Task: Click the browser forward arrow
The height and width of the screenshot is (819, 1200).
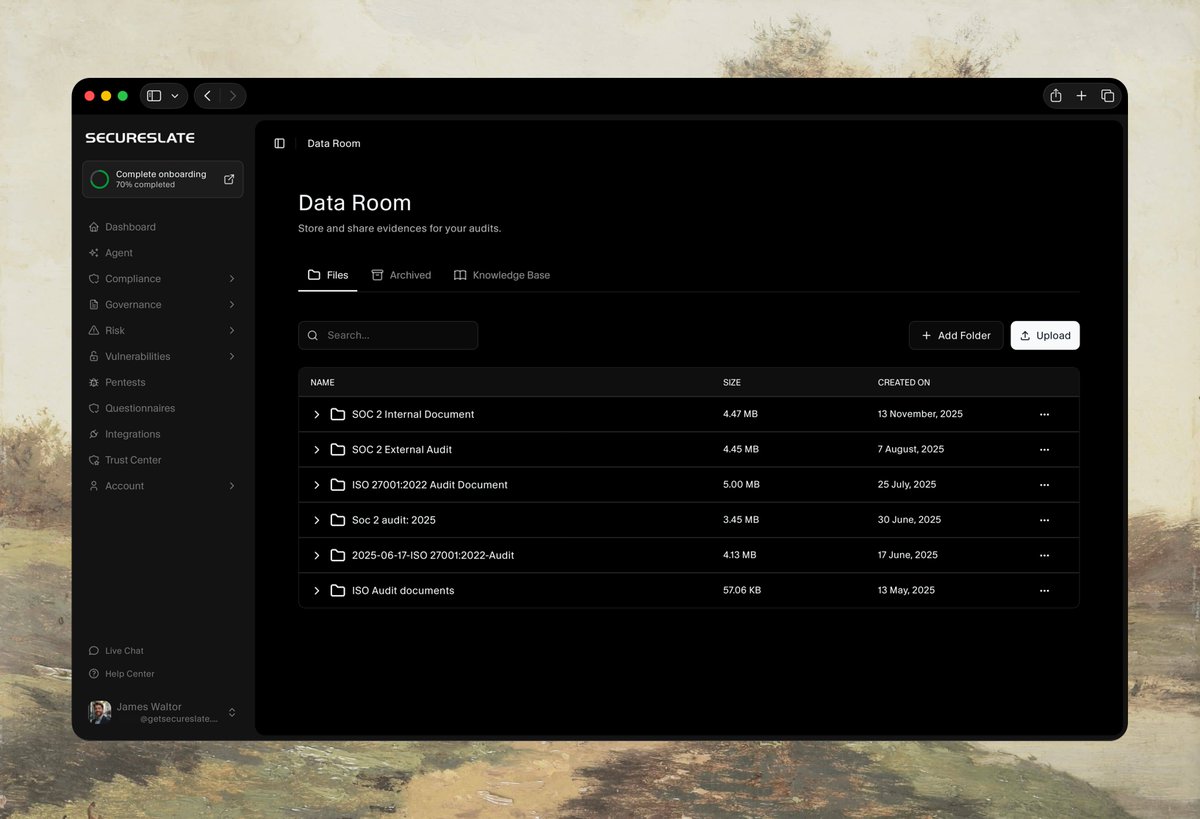Action: [x=233, y=96]
